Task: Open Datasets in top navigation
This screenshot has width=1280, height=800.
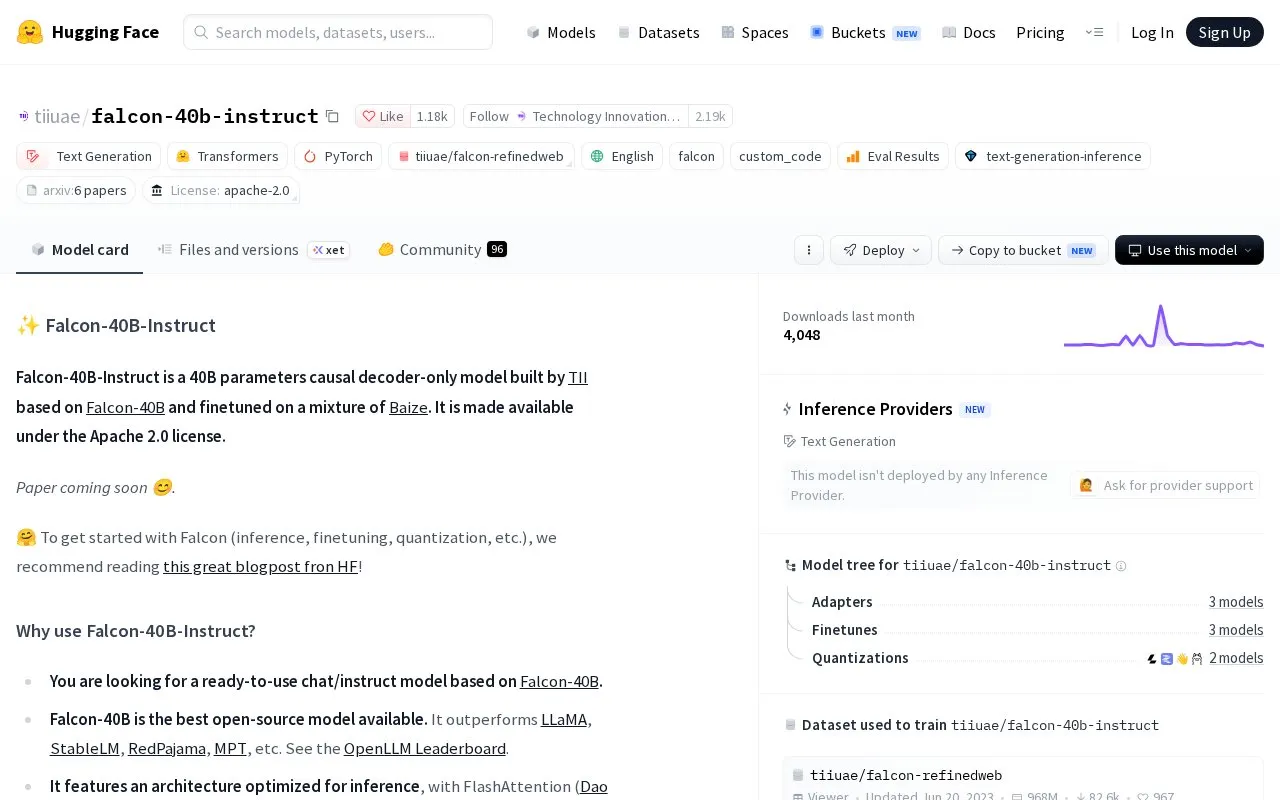Action: tap(658, 32)
